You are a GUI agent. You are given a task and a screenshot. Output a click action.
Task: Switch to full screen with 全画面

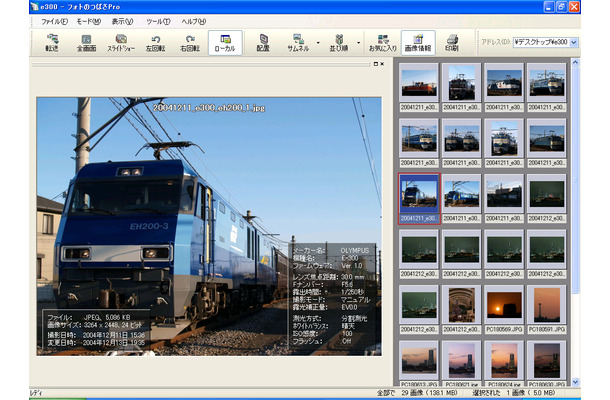[86, 43]
